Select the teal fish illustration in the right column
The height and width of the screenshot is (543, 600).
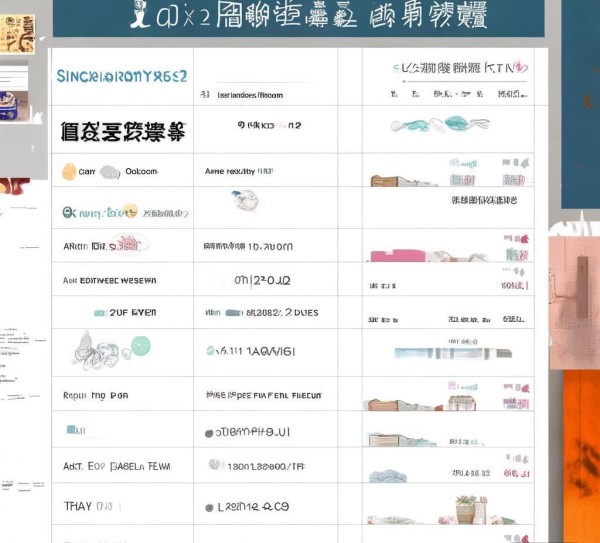click(x=440, y=124)
